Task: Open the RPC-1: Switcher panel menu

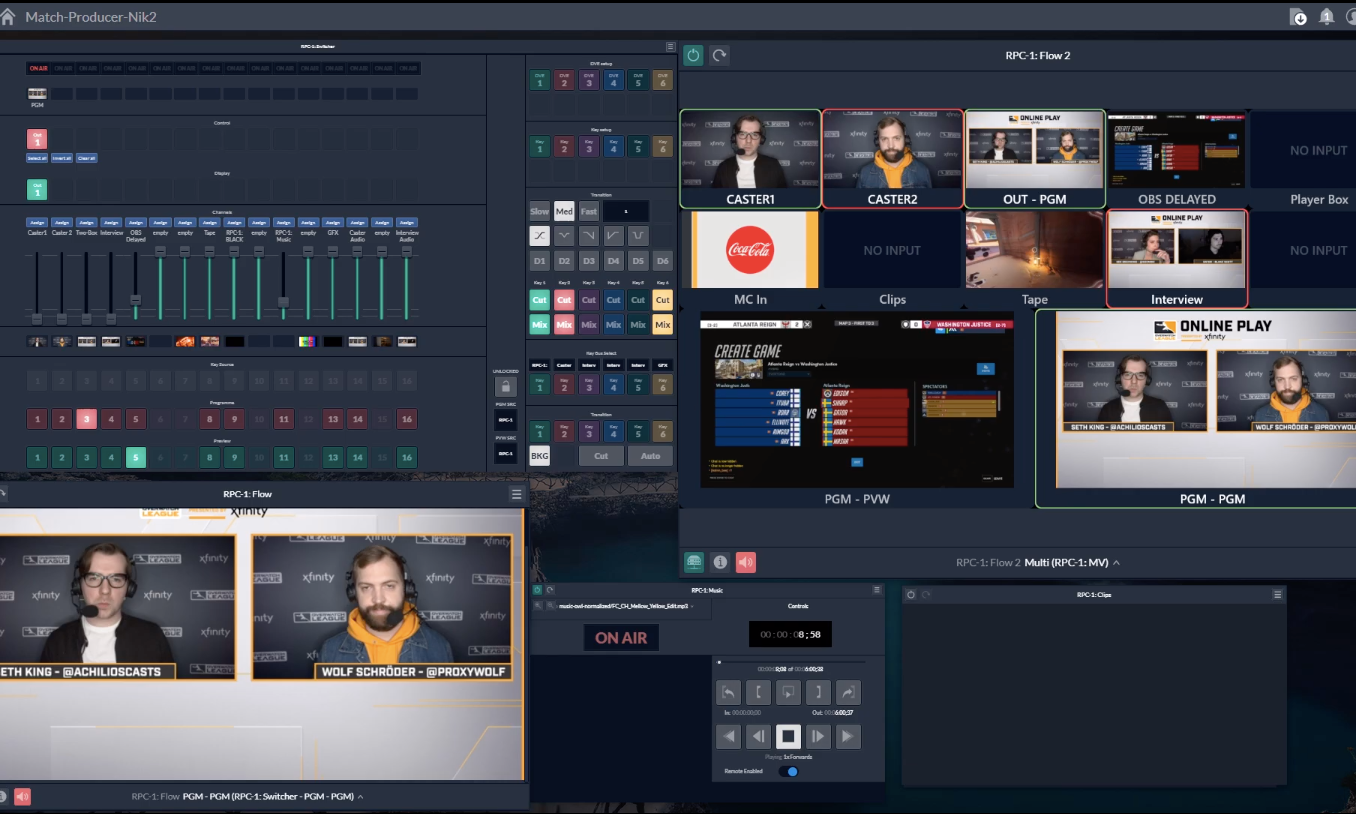Action: point(670,46)
